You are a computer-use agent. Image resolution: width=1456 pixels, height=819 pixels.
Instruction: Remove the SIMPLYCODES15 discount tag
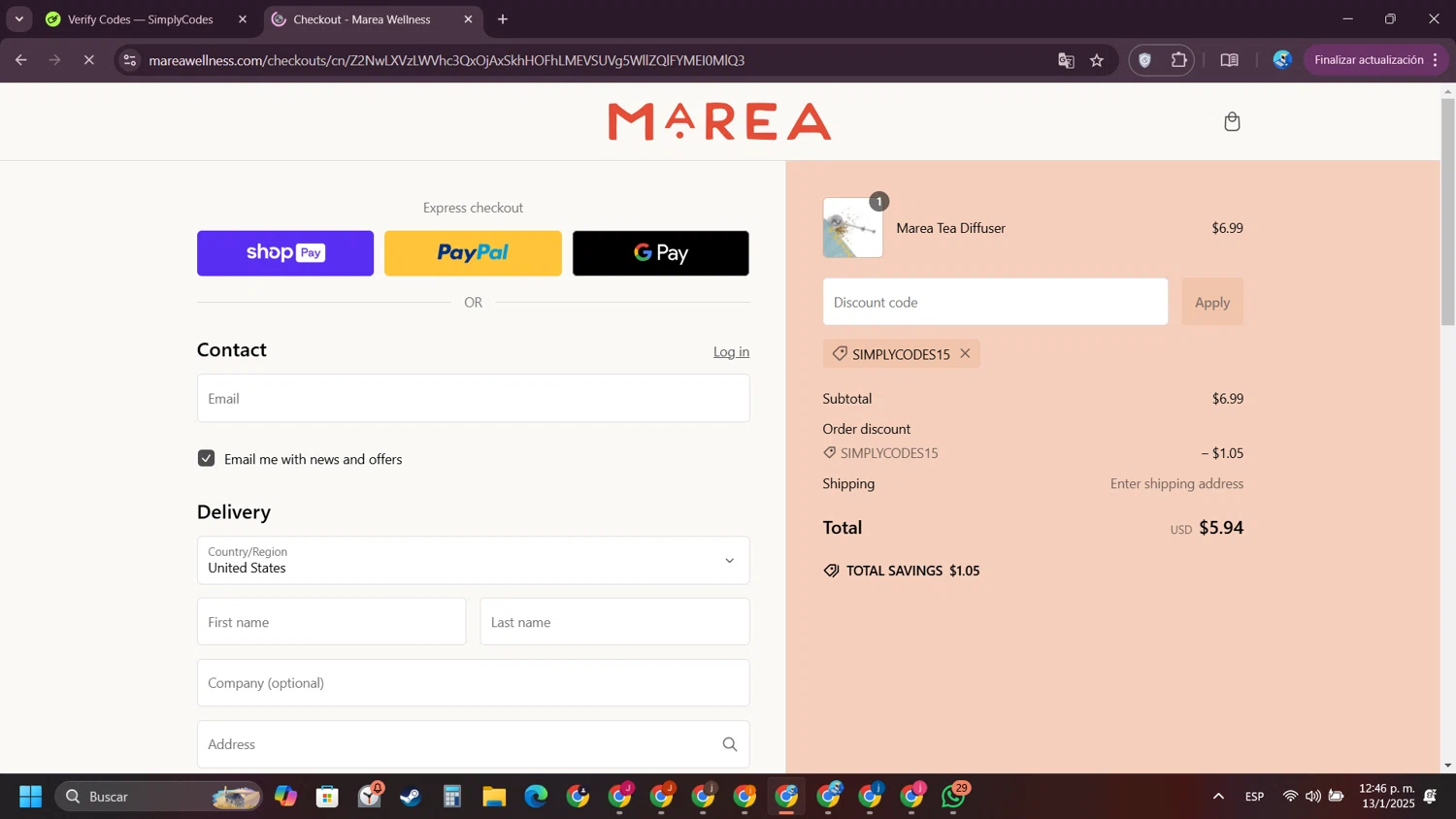965,353
